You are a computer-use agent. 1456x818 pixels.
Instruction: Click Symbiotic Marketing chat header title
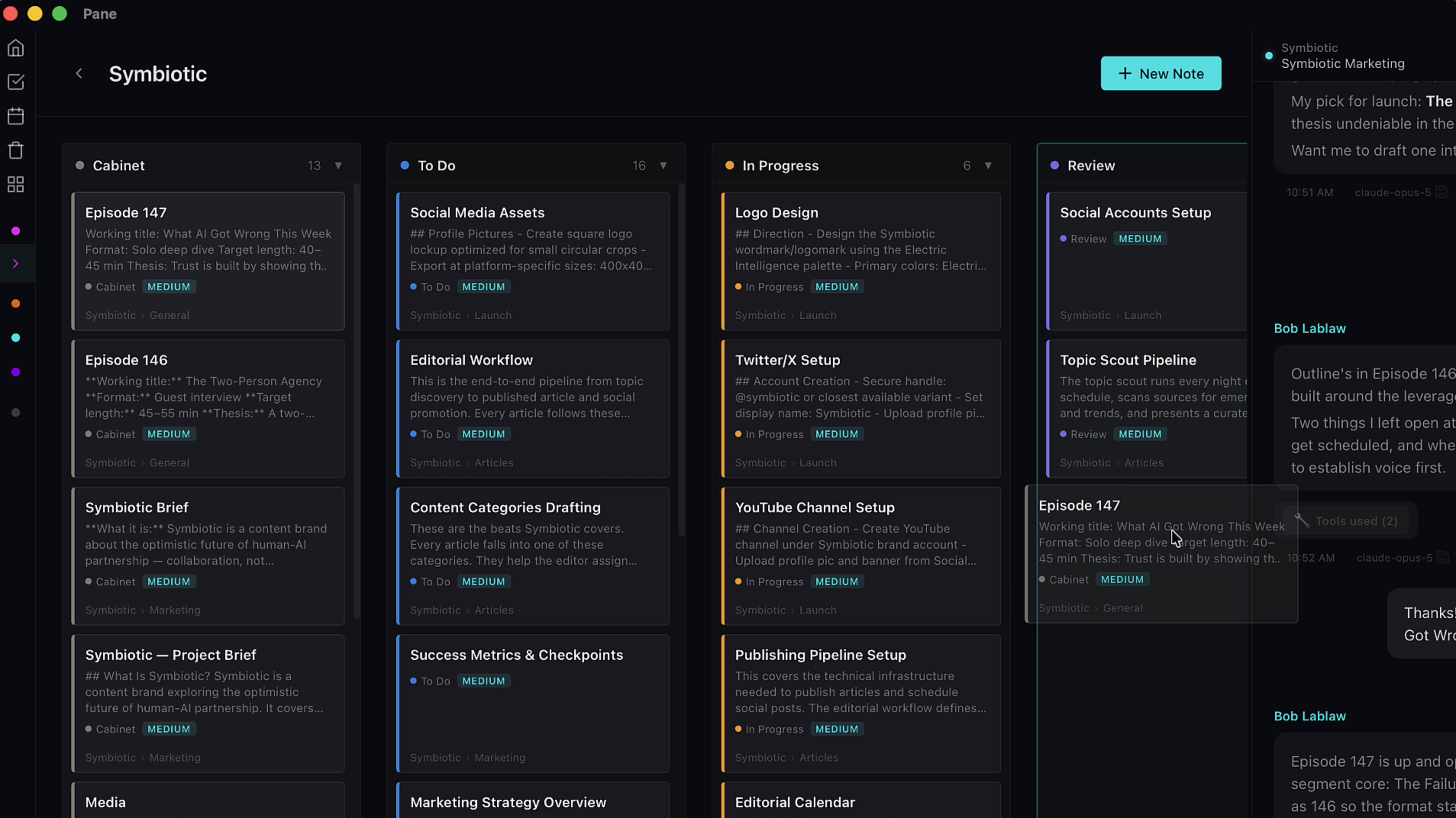tap(1342, 64)
